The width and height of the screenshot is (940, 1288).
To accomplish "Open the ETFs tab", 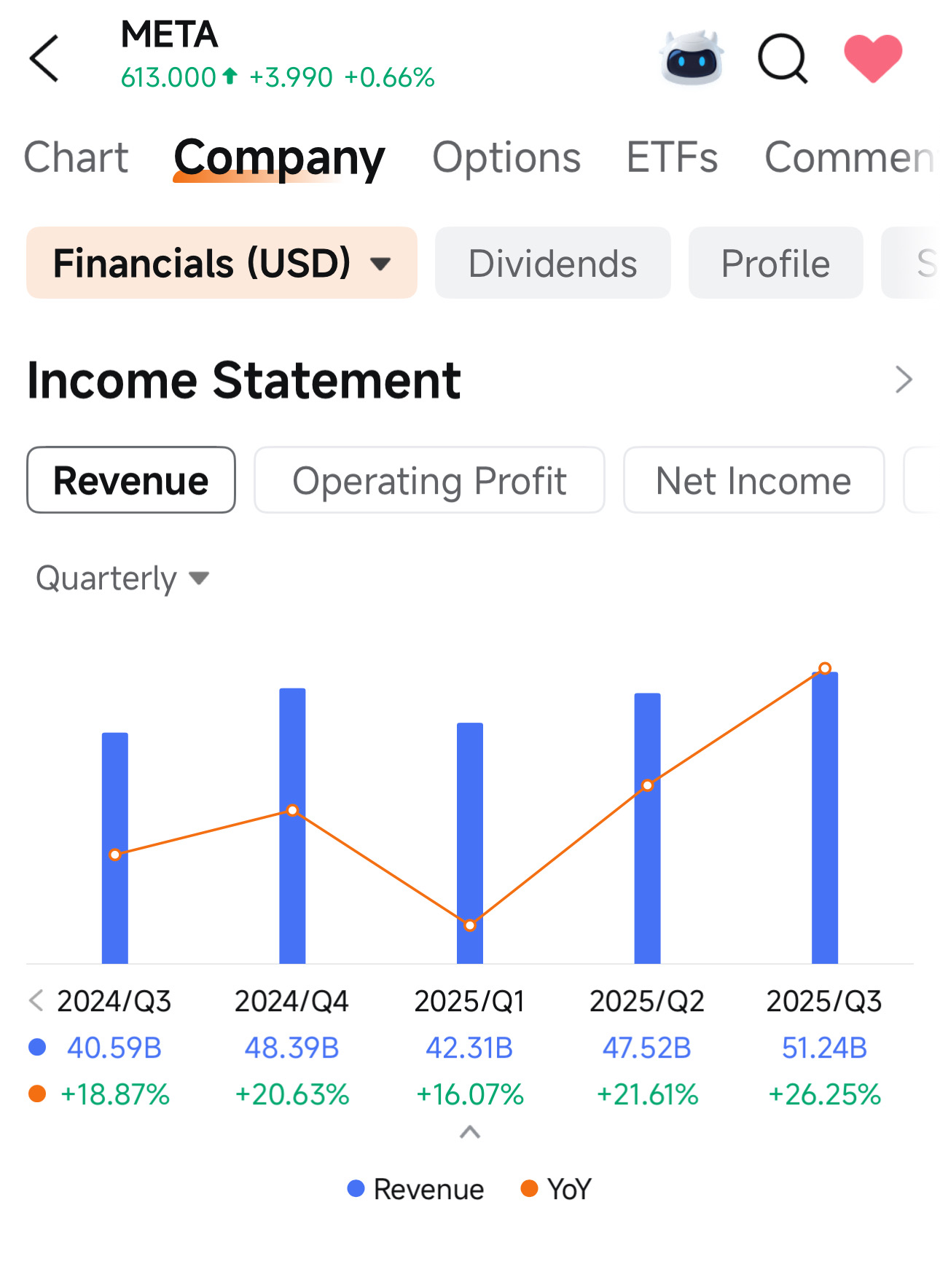I will coord(672,157).
